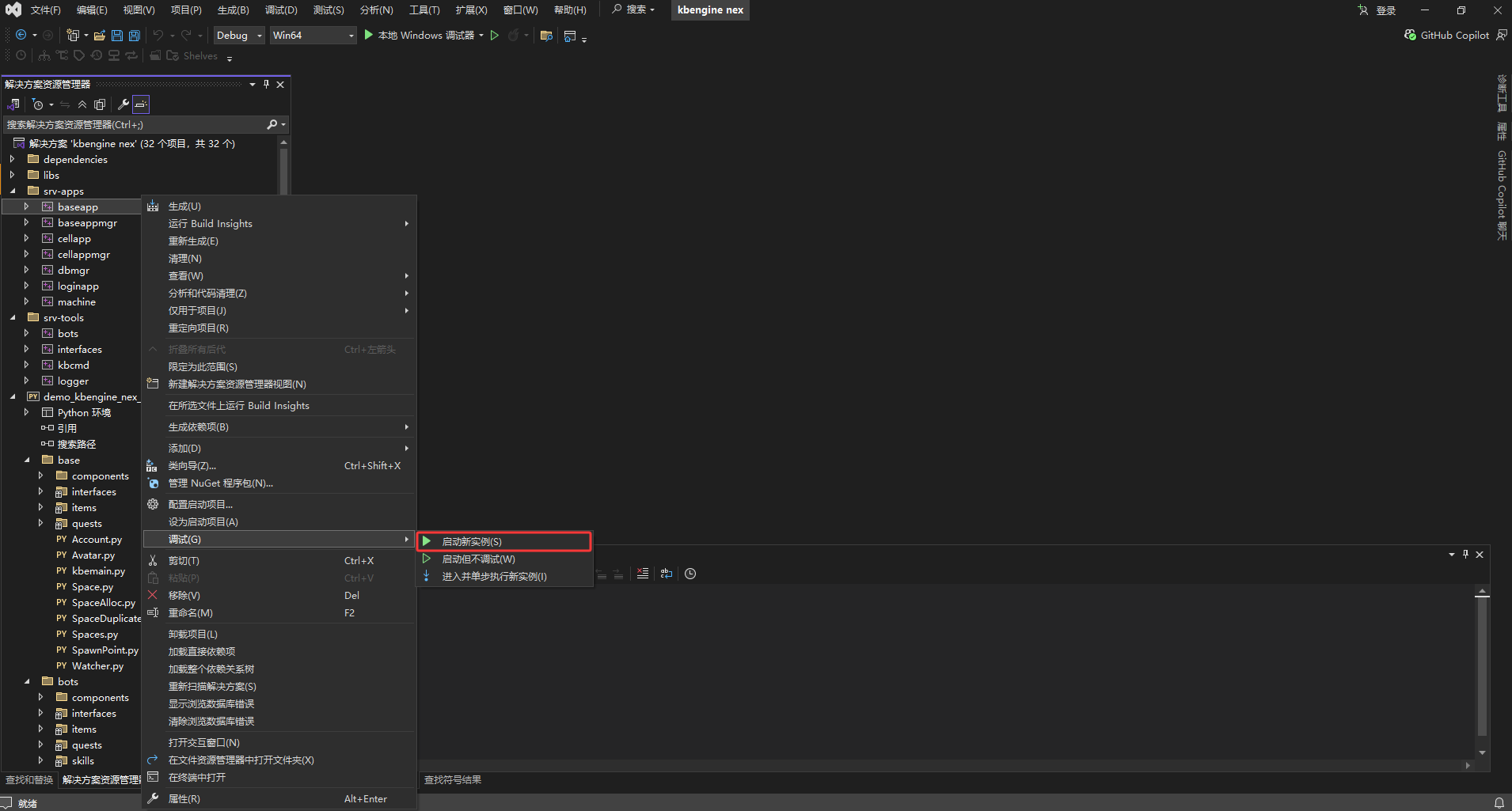This screenshot has width=1512, height=811.
Task: Open the Properties wrench icon in Solution Explorer
Action: pyautogui.click(x=123, y=104)
